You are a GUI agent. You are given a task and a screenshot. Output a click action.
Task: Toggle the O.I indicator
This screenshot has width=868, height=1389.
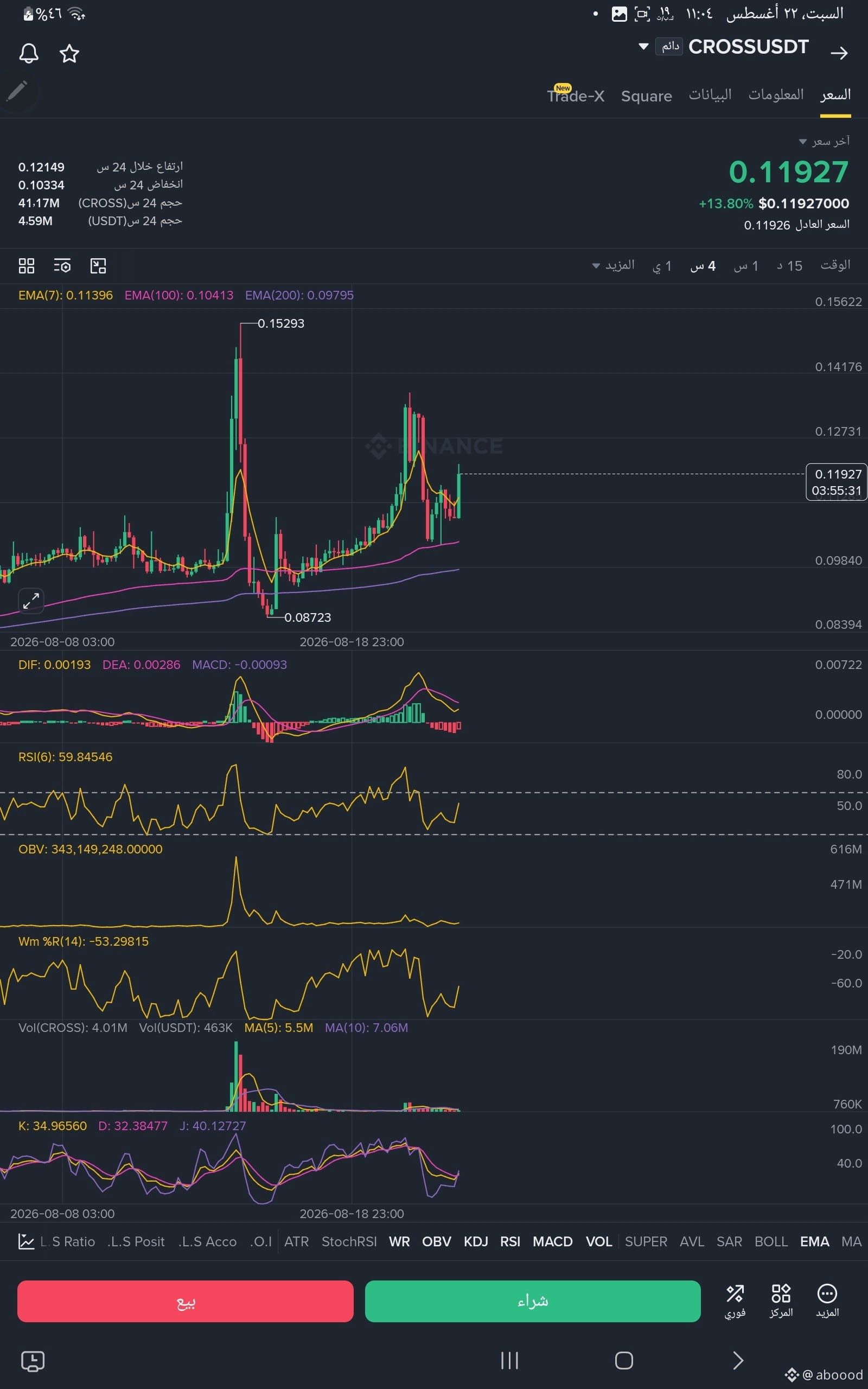point(260,1241)
